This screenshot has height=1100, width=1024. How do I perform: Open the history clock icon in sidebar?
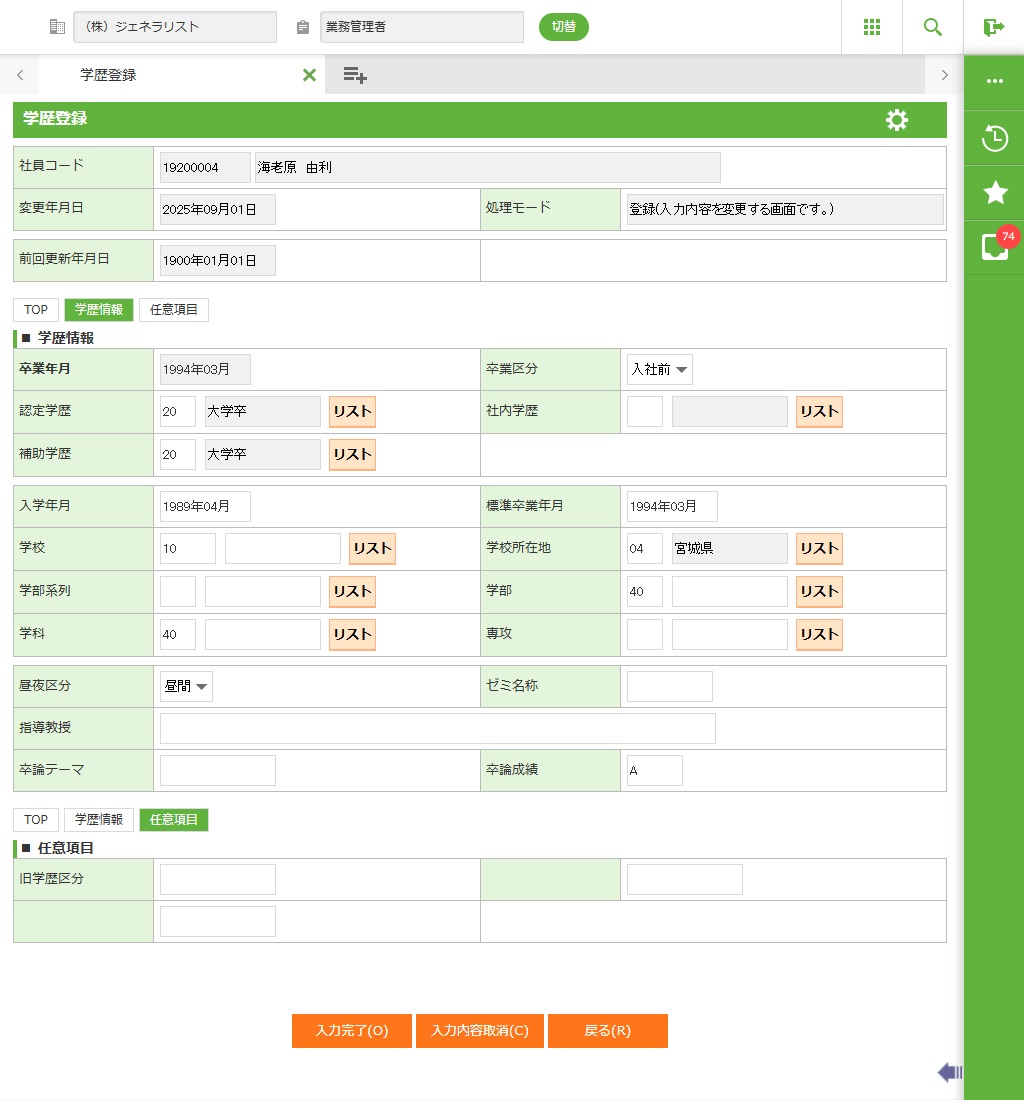(994, 138)
